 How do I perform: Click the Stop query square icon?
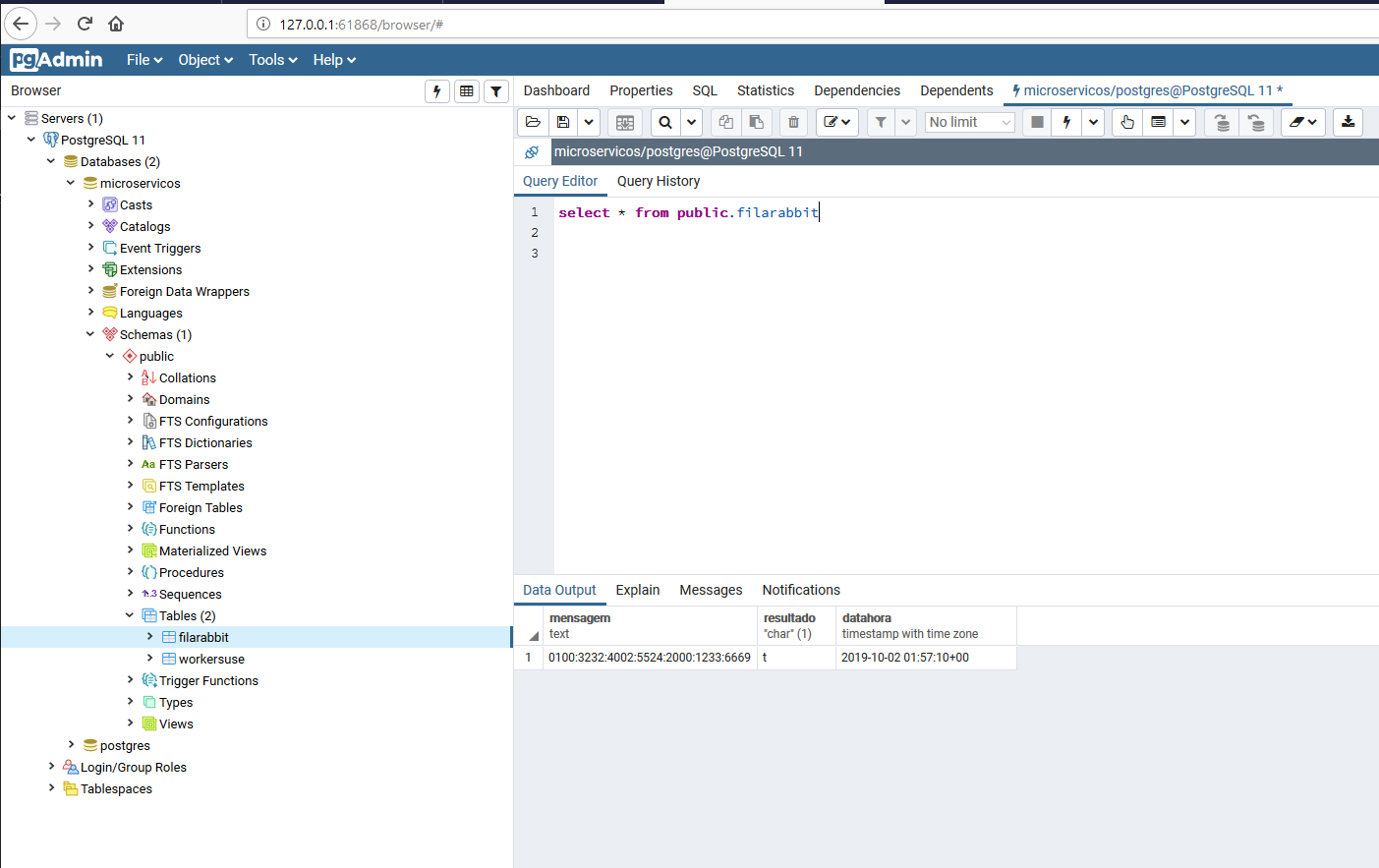point(1037,122)
